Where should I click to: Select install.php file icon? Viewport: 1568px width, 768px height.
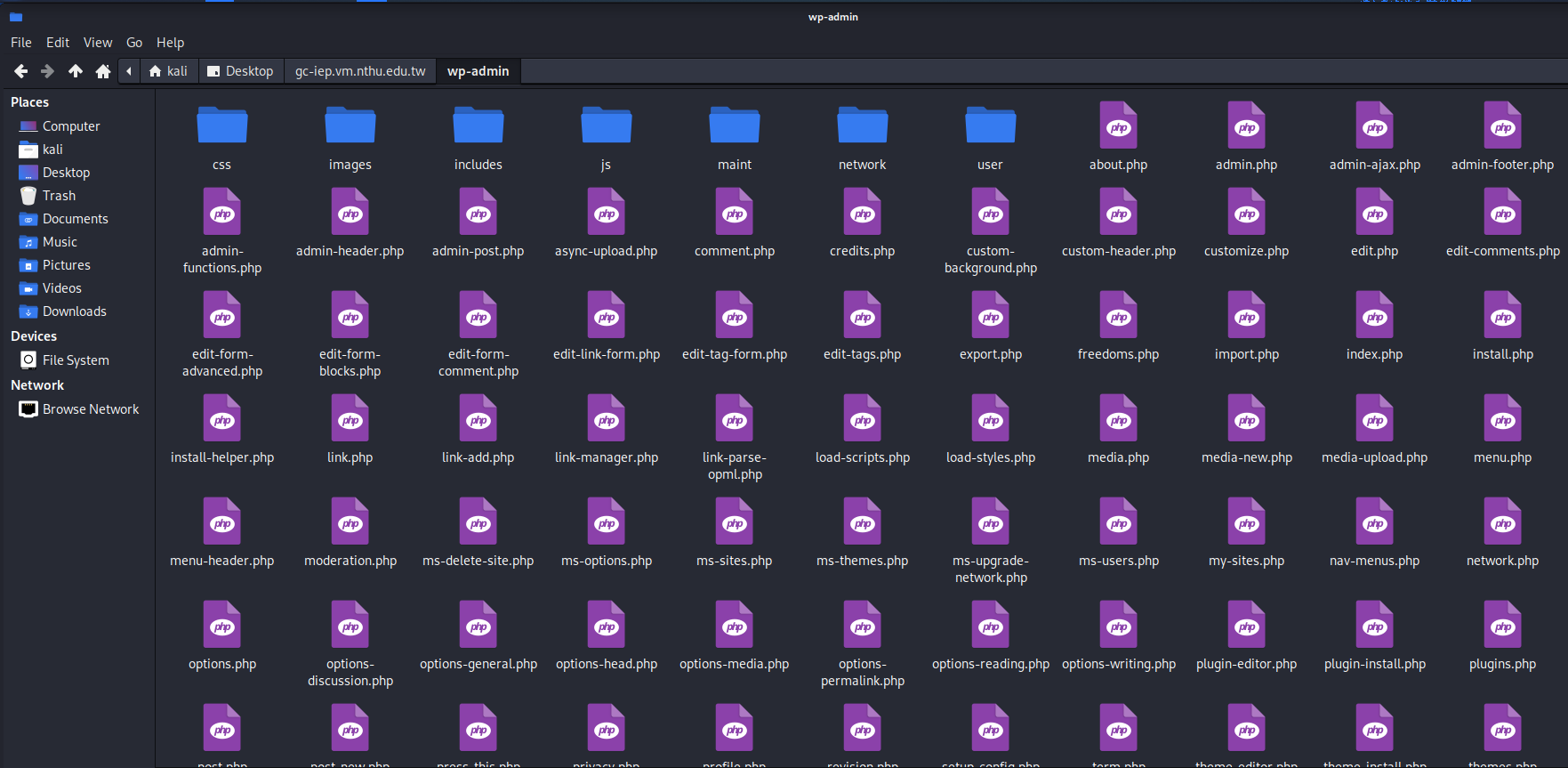pyautogui.click(x=1503, y=315)
